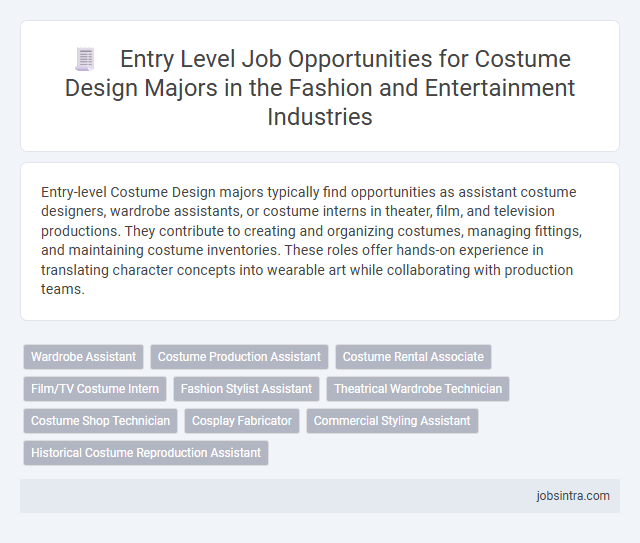Click the Historical Costume Reproduction Assistant tag
This screenshot has height=543, width=640.
[x=146, y=453]
